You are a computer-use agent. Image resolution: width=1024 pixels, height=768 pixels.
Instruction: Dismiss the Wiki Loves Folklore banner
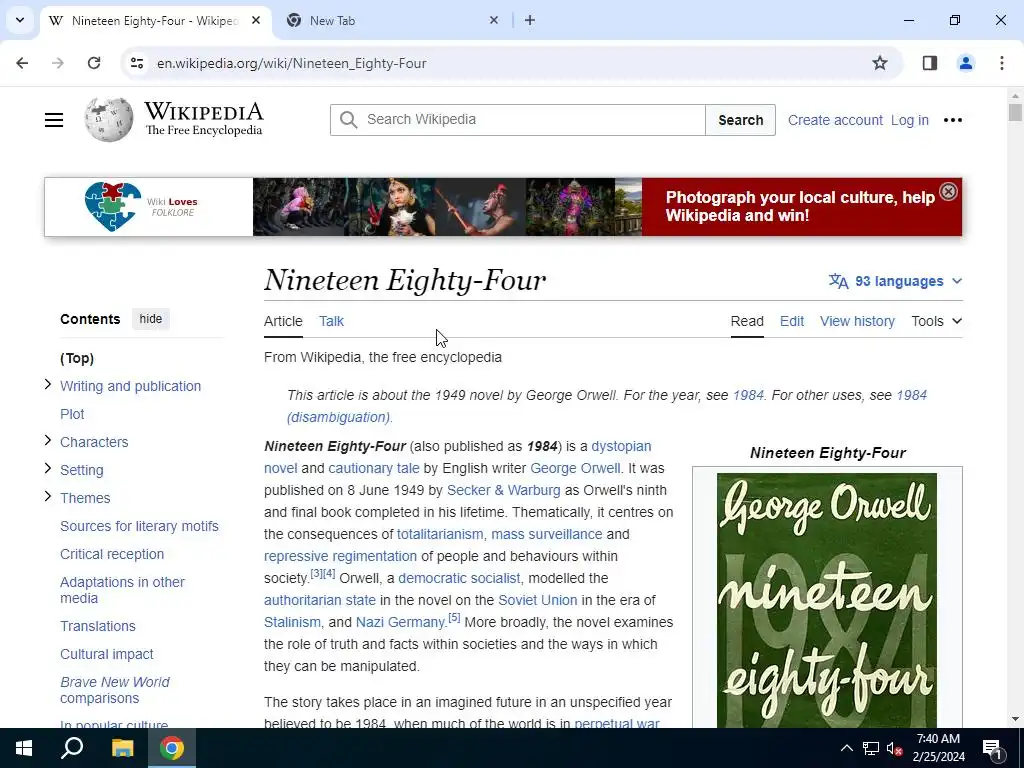click(x=948, y=191)
